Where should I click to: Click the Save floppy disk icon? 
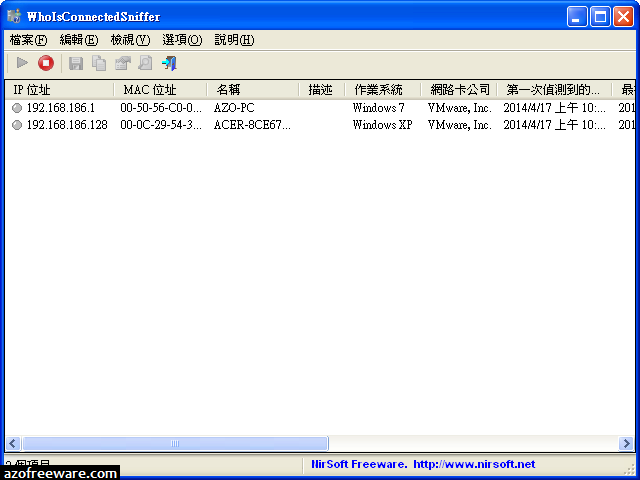(x=76, y=63)
